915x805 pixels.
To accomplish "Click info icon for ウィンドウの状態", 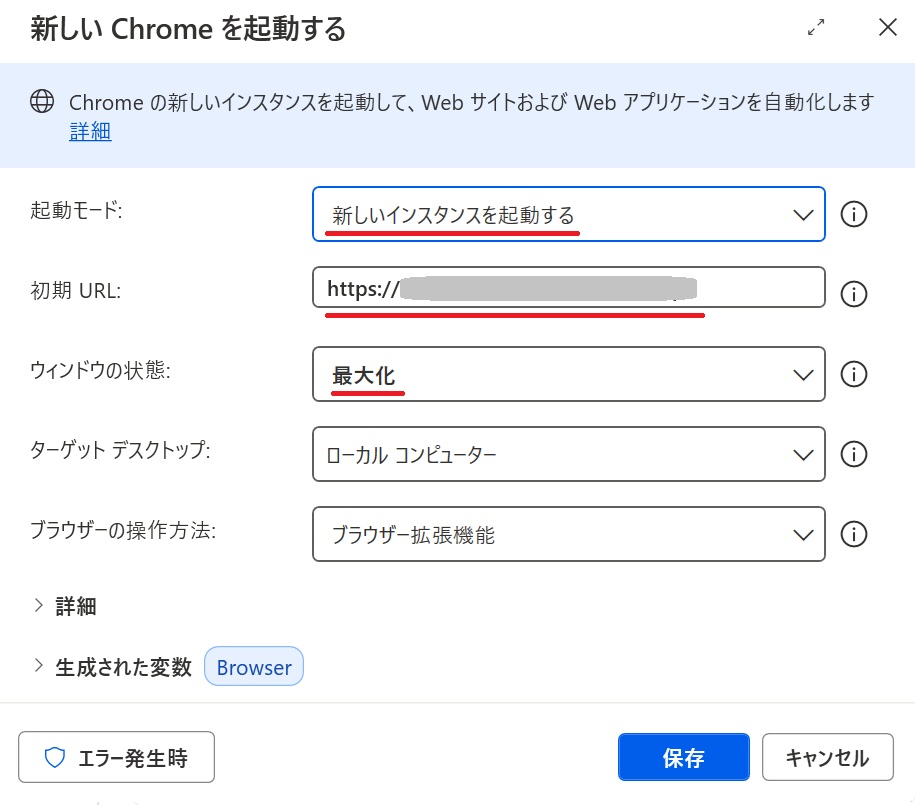I will (853, 374).
